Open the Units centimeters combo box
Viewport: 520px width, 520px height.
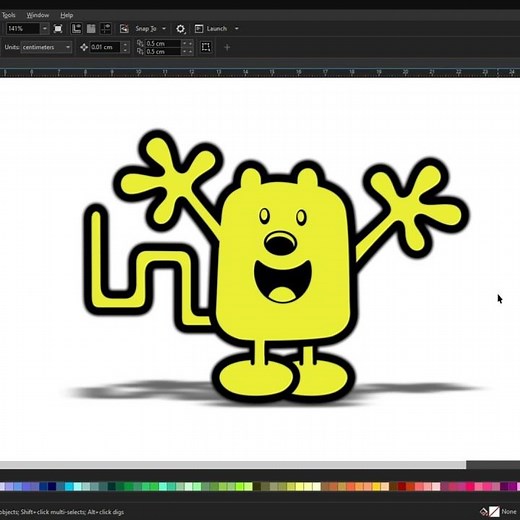pyautogui.click(x=46, y=47)
